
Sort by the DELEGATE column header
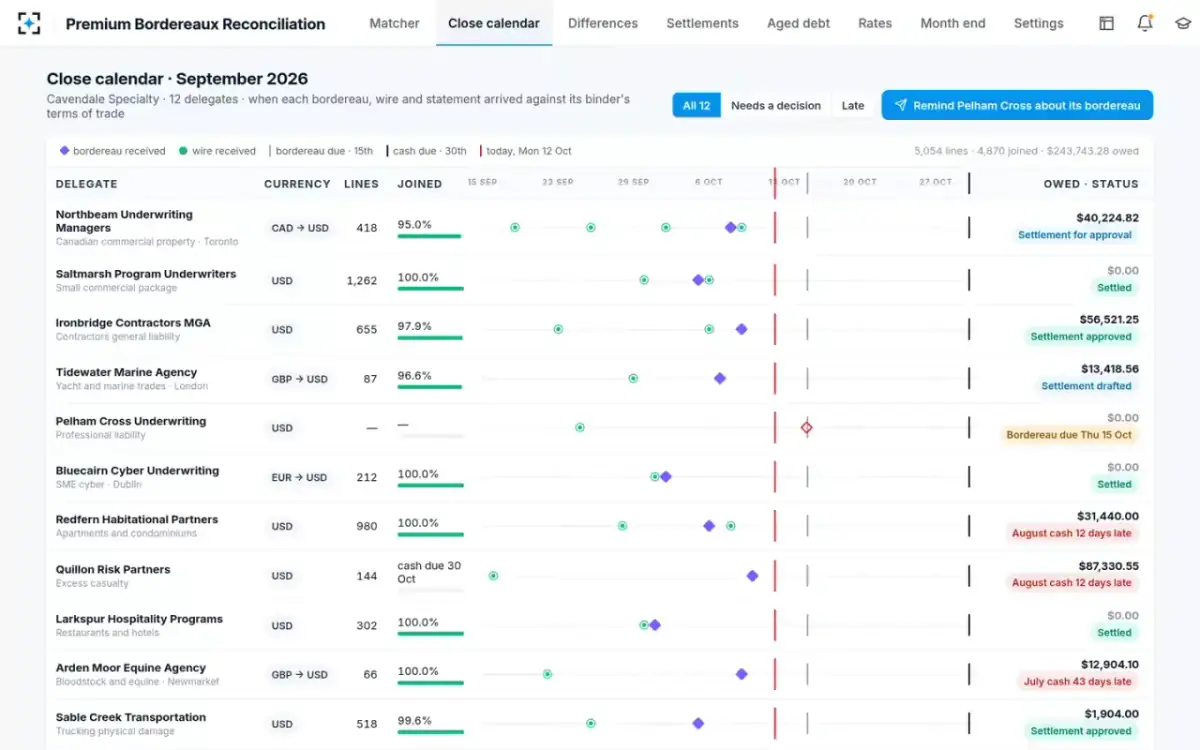coord(87,184)
